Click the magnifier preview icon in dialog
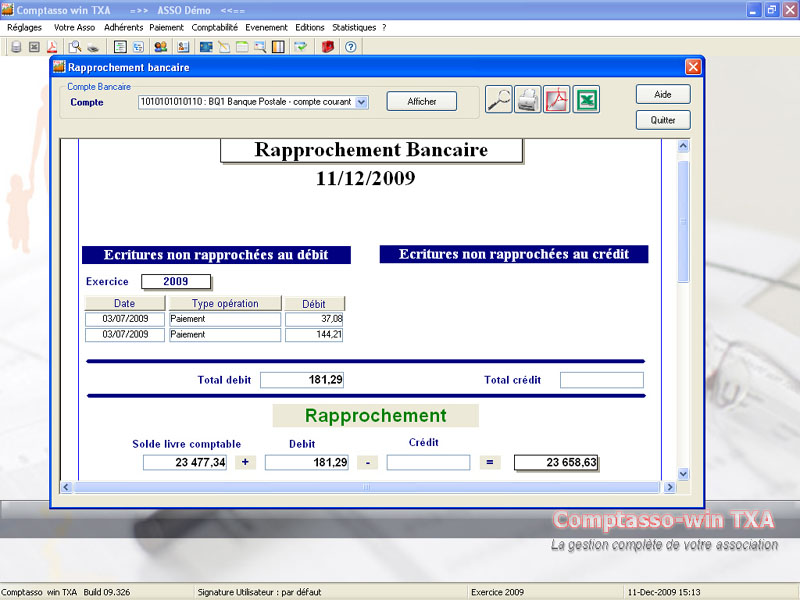This screenshot has height=600, width=800. click(498, 100)
